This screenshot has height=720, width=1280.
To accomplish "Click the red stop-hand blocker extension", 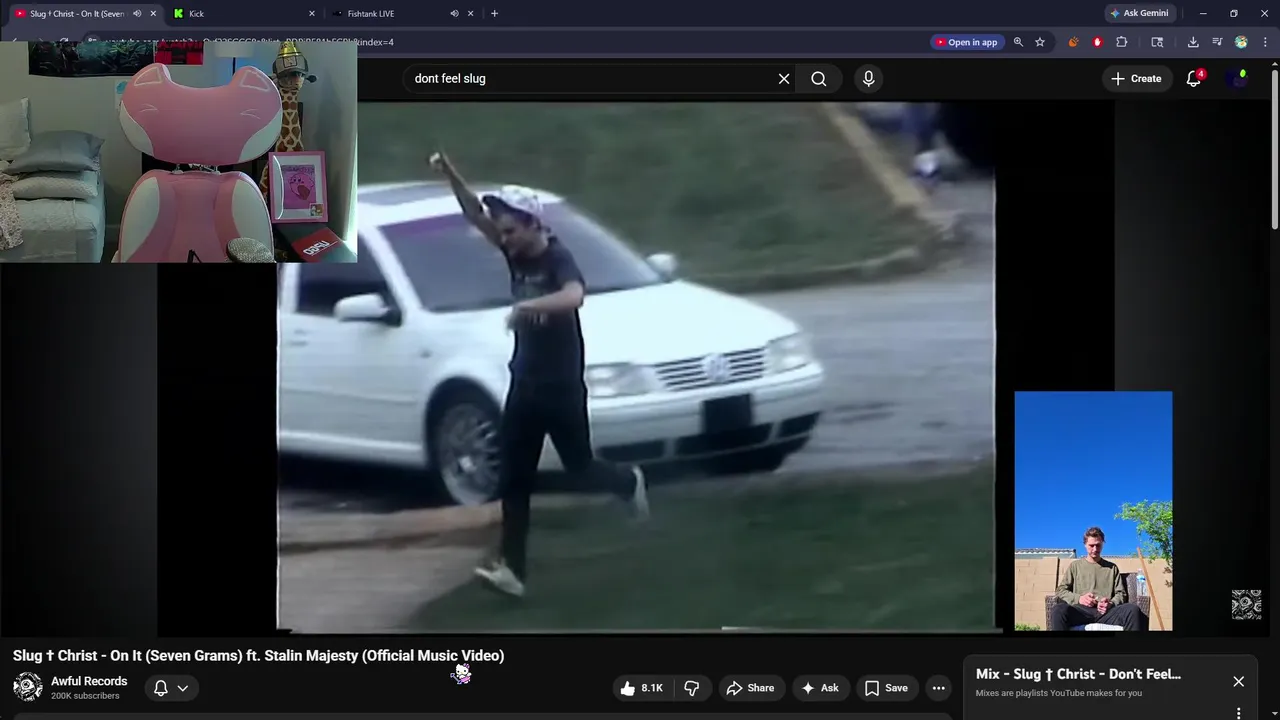I will [1097, 42].
